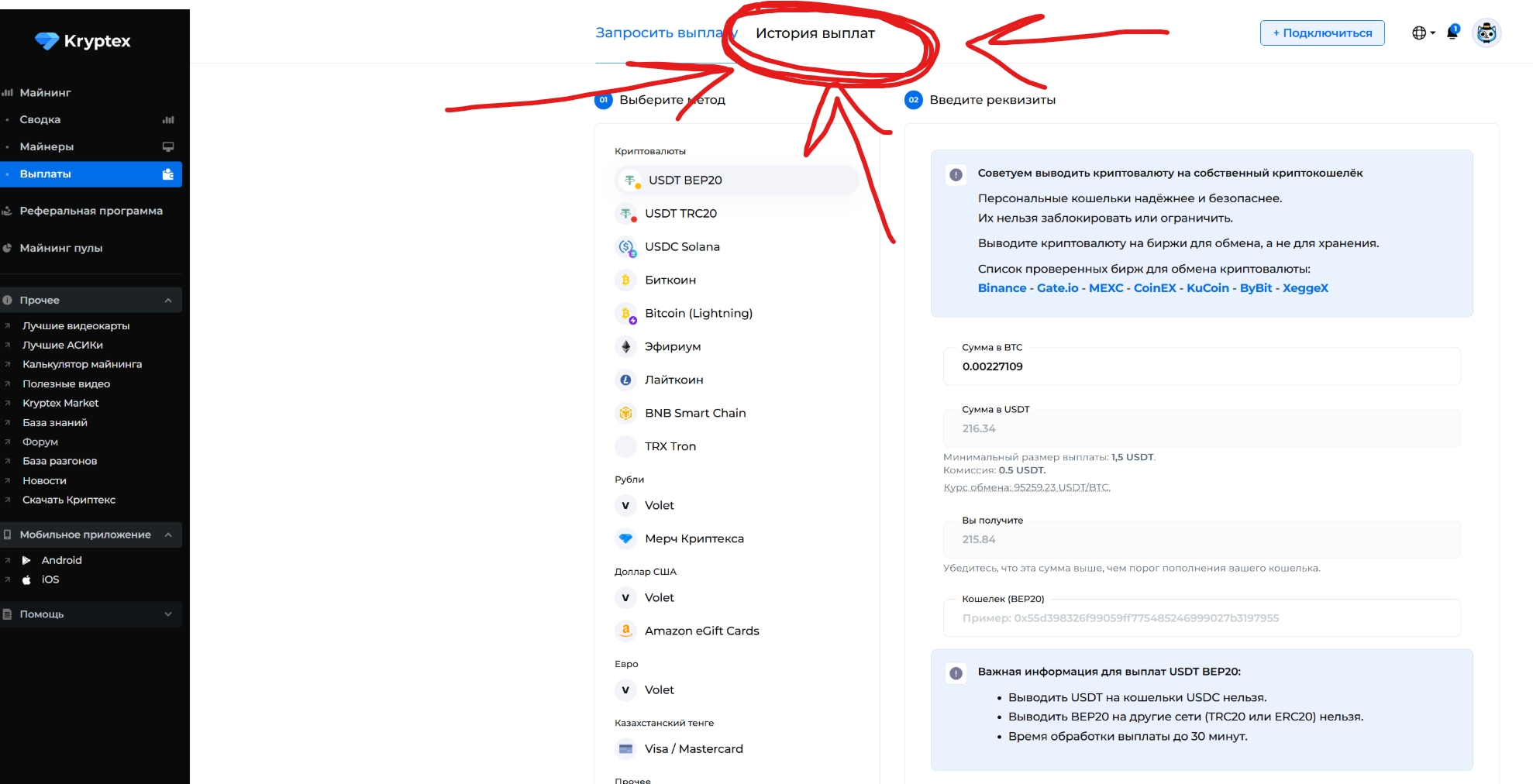
Task: Open Новости link
Action: [44, 480]
